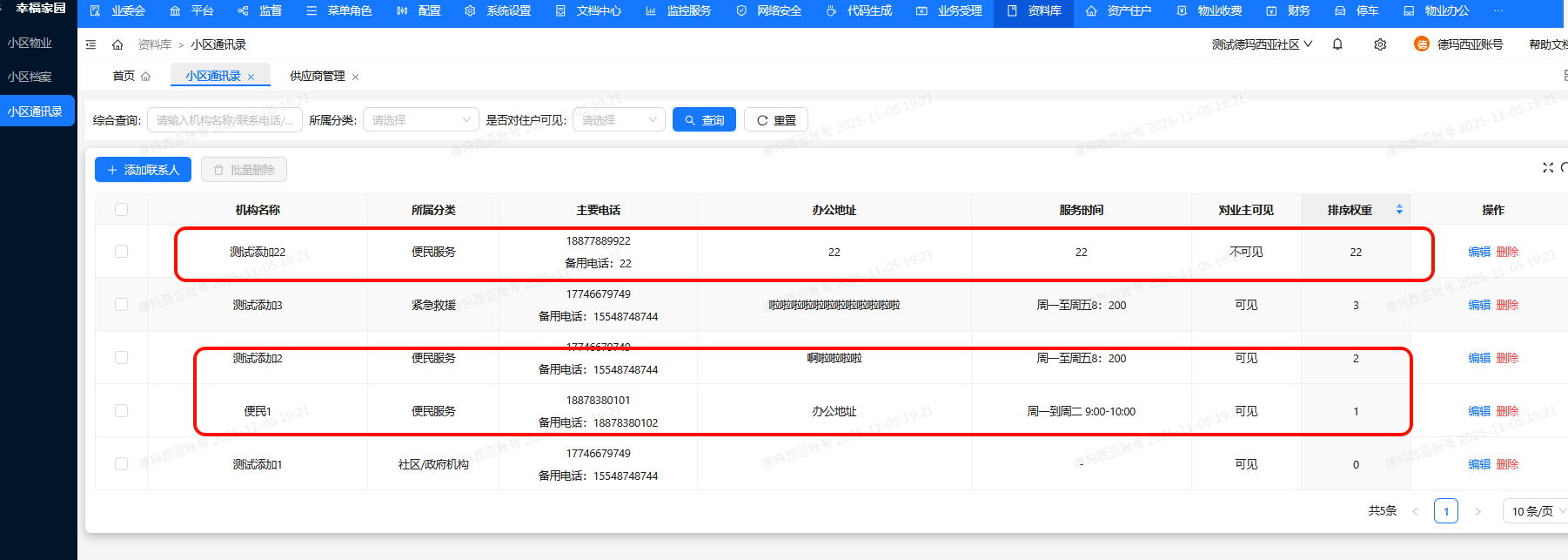This screenshot has width=1568, height=560.
Task: Tick the checkbox for 便民1 row
Action: point(121,411)
